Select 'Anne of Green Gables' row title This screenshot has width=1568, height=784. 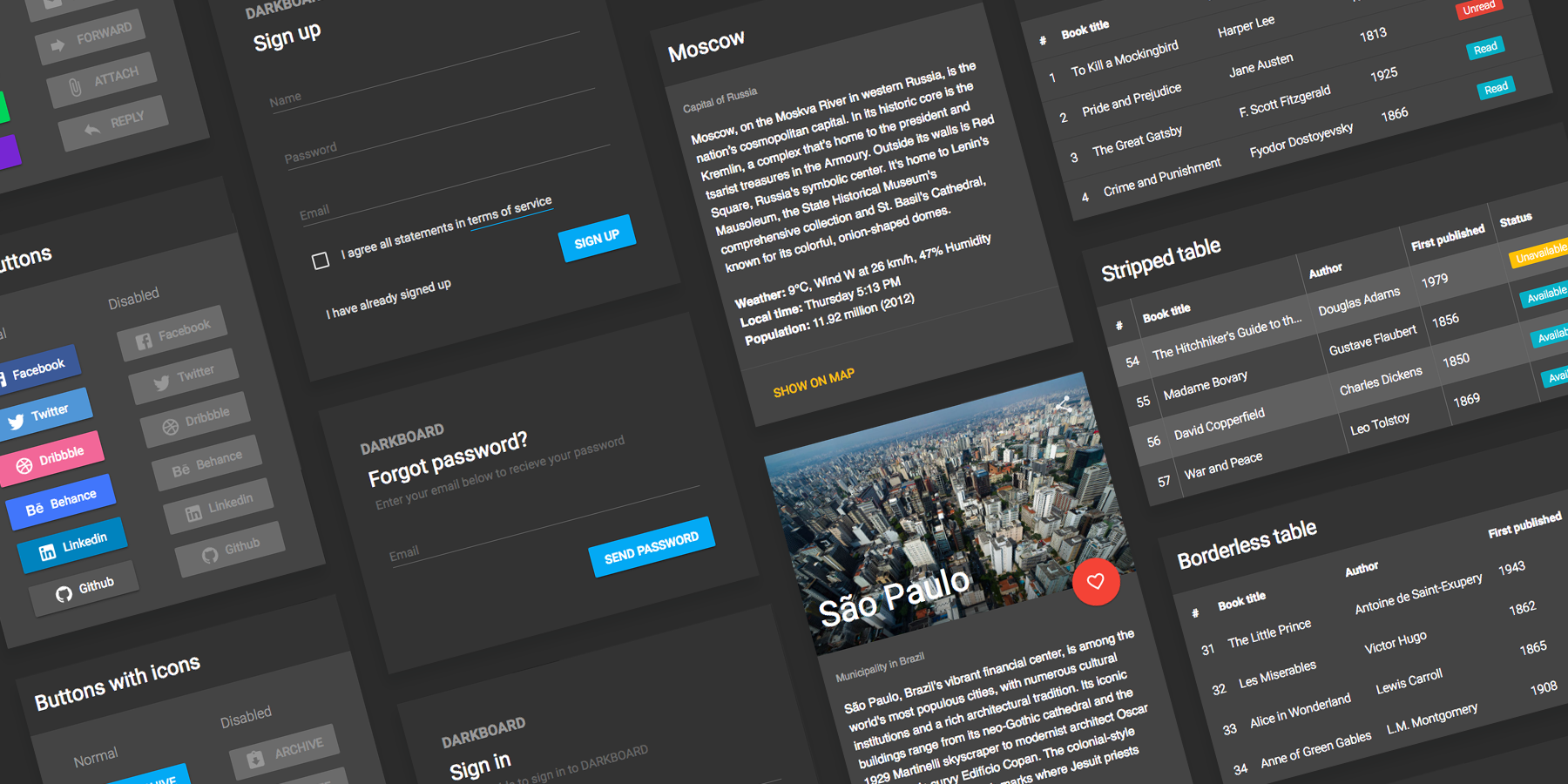[1316, 749]
